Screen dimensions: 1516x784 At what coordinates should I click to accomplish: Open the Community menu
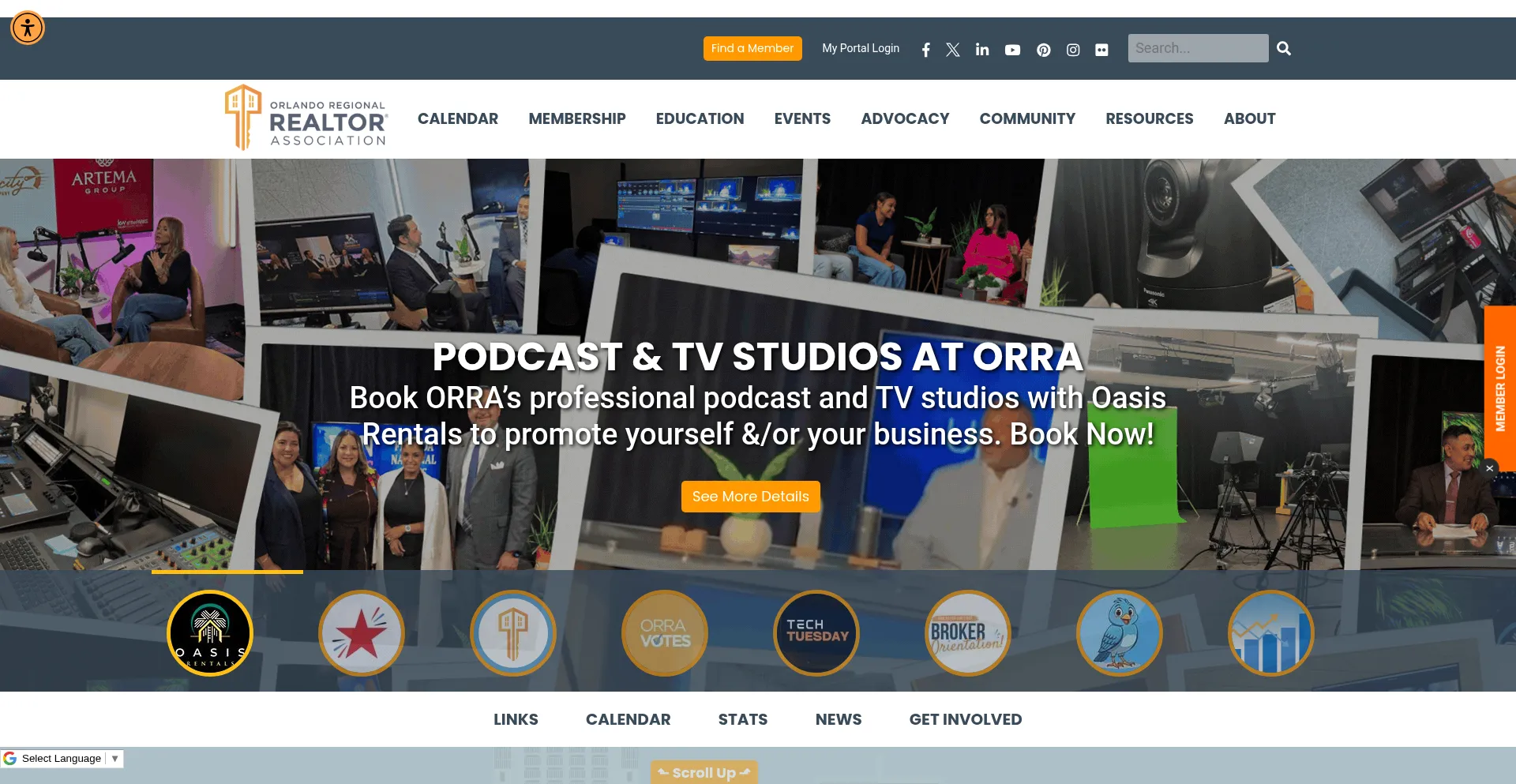point(1027,118)
